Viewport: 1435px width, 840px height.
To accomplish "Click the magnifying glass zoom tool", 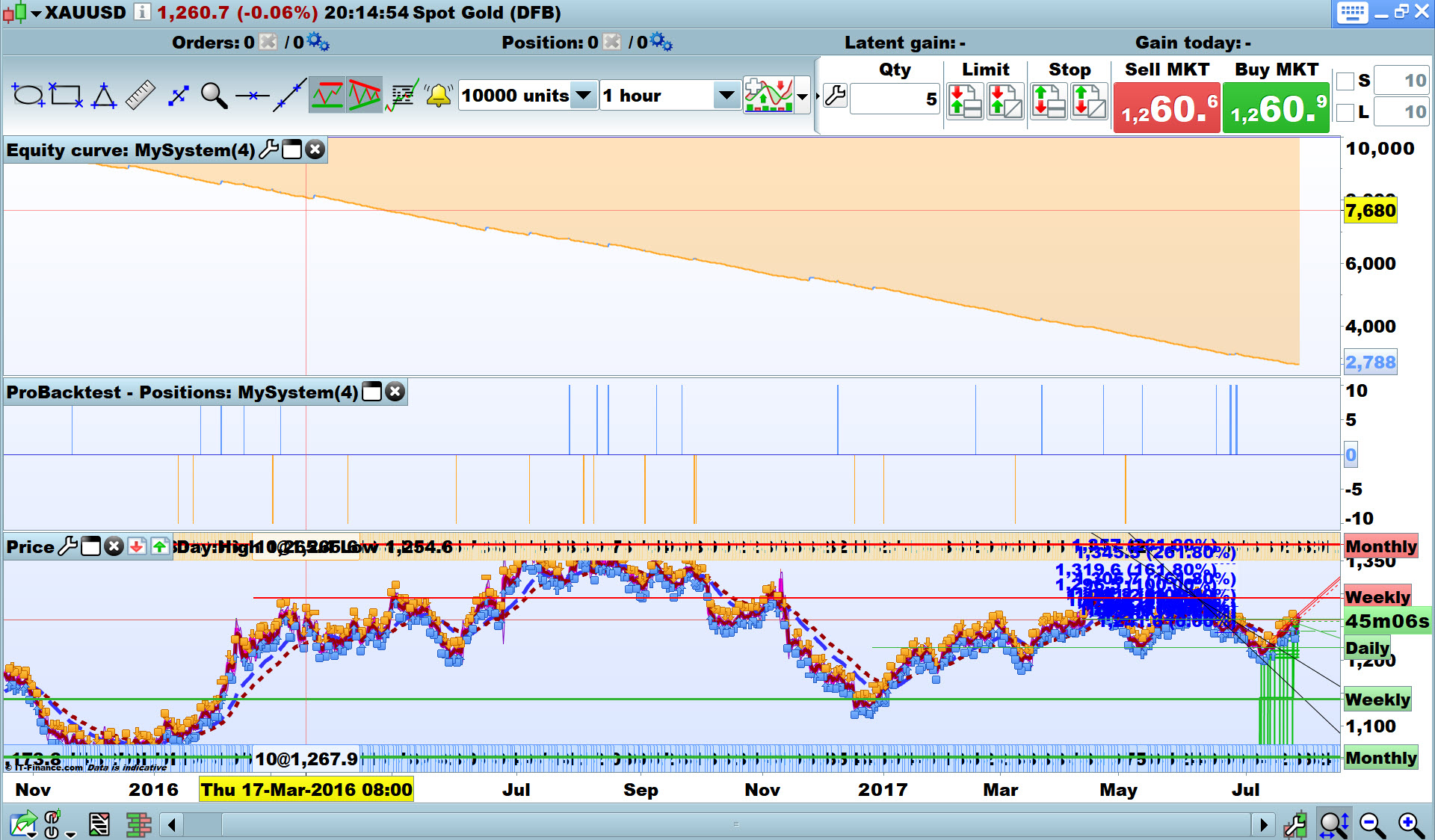I will (214, 96).
